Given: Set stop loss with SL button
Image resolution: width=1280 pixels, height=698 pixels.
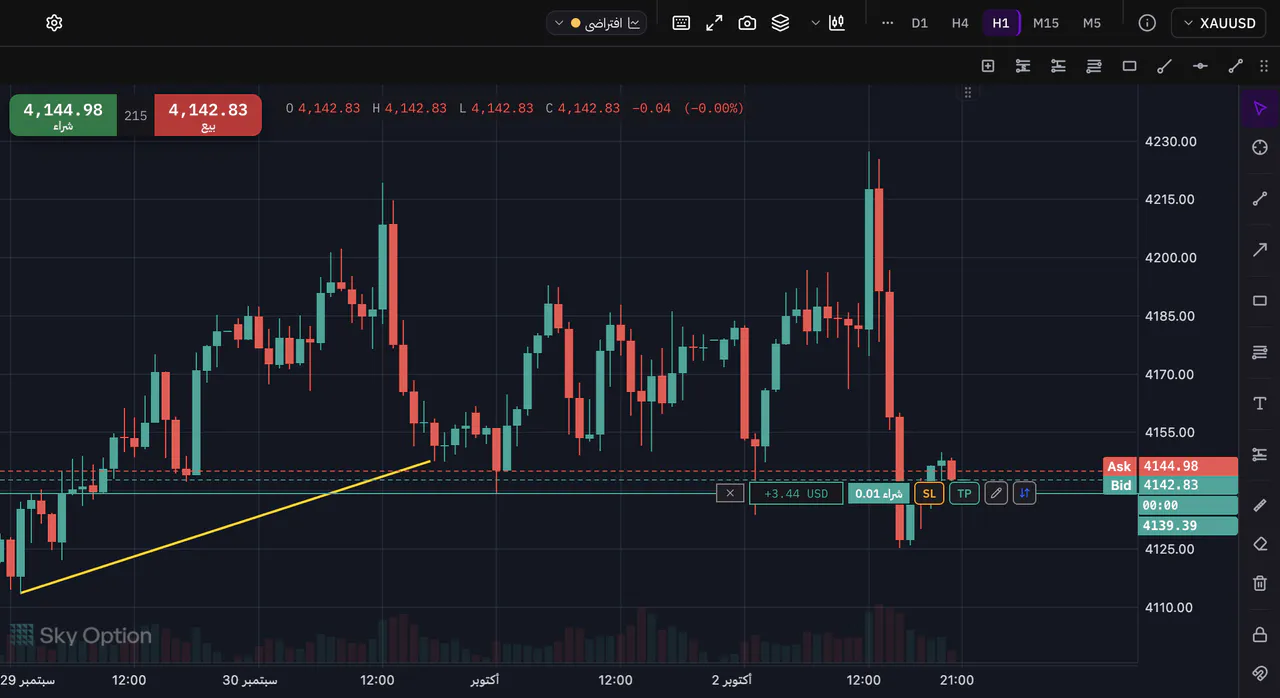Looking at the screenshot, I should pyautogui.click(x=929, y=493).
